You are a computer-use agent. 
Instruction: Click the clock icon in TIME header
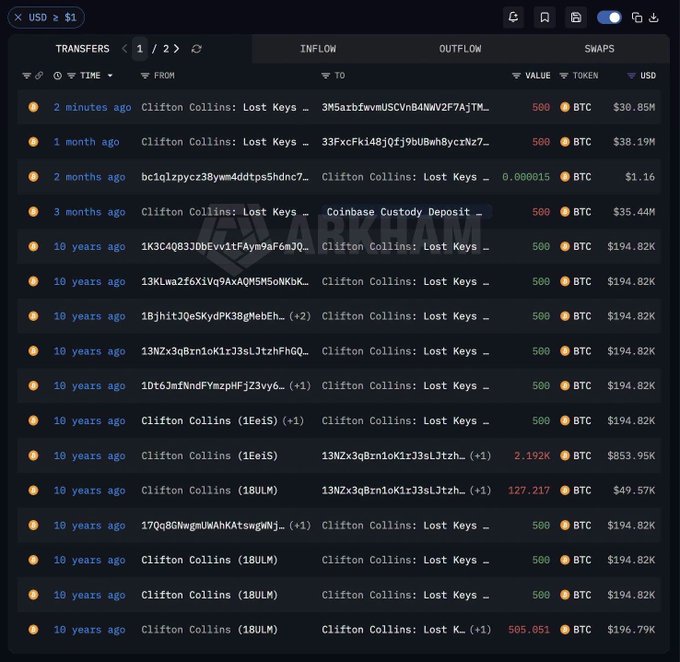[57, 76]
